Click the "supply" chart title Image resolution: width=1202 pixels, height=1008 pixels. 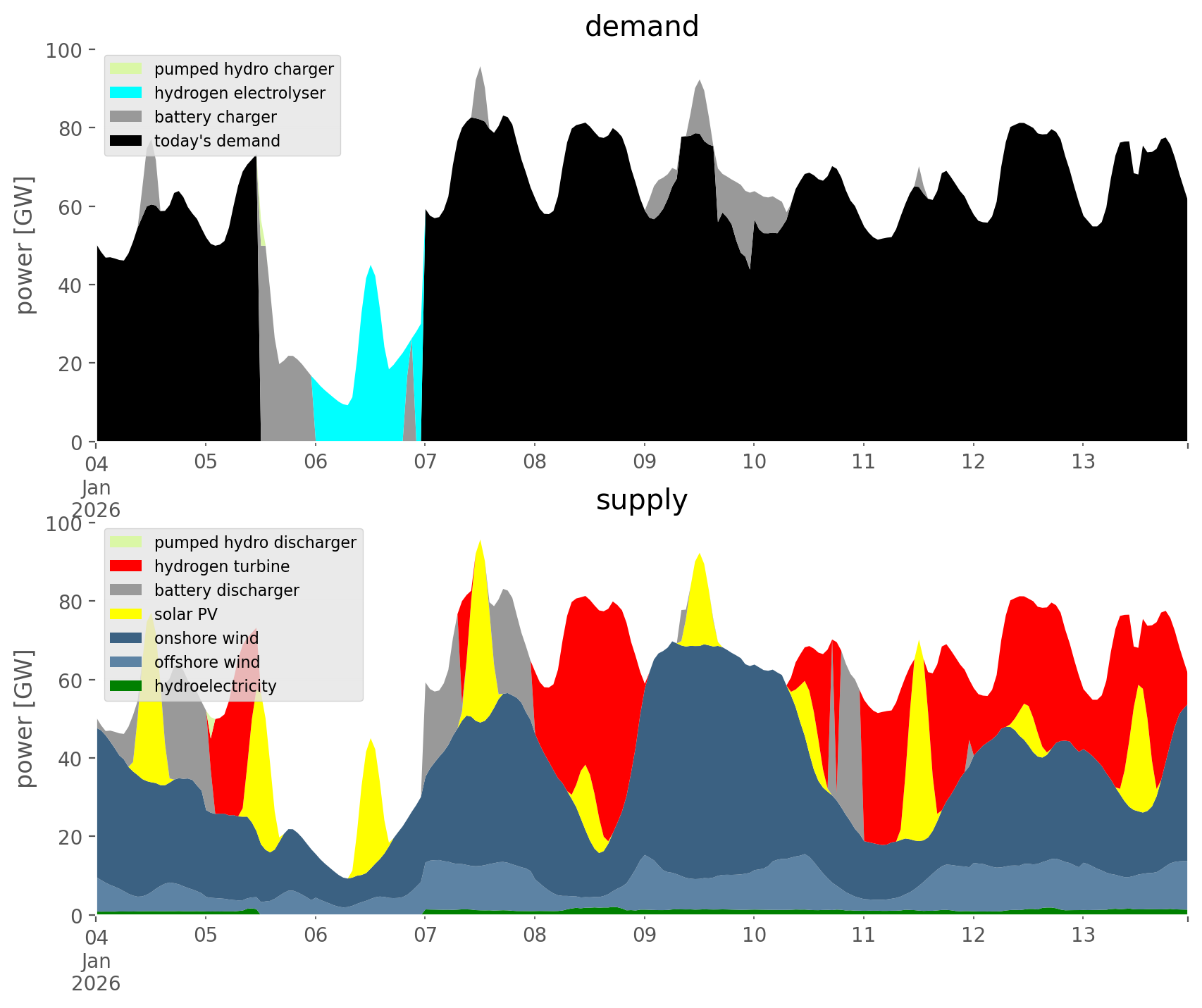click(641, 500)
